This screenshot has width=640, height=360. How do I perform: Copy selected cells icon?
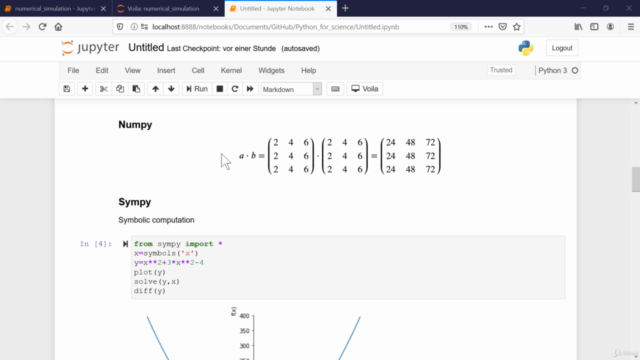coord(120,89)
